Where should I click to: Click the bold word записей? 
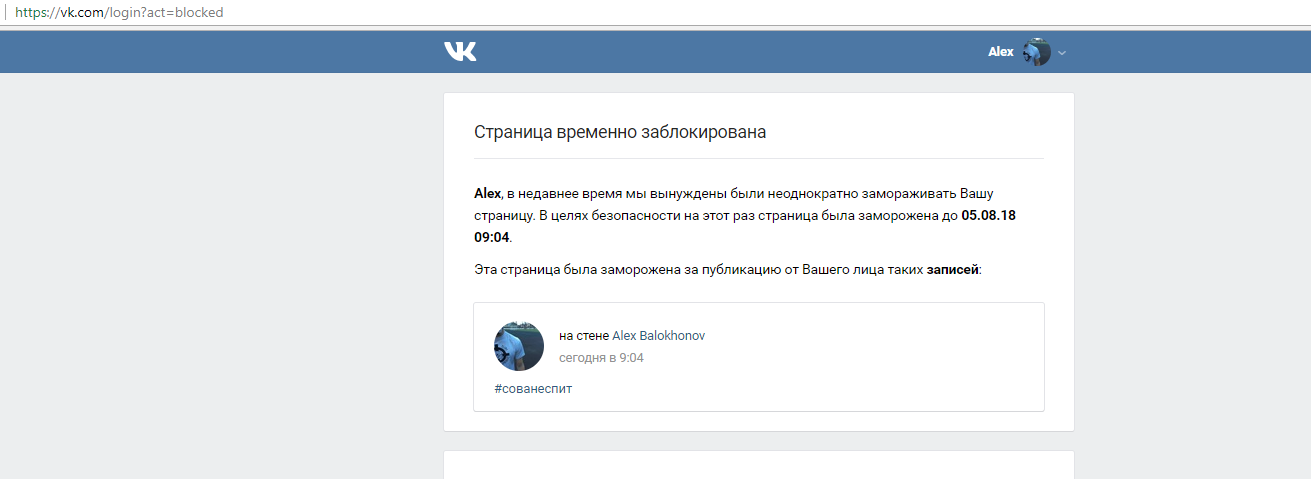point(953,270)
